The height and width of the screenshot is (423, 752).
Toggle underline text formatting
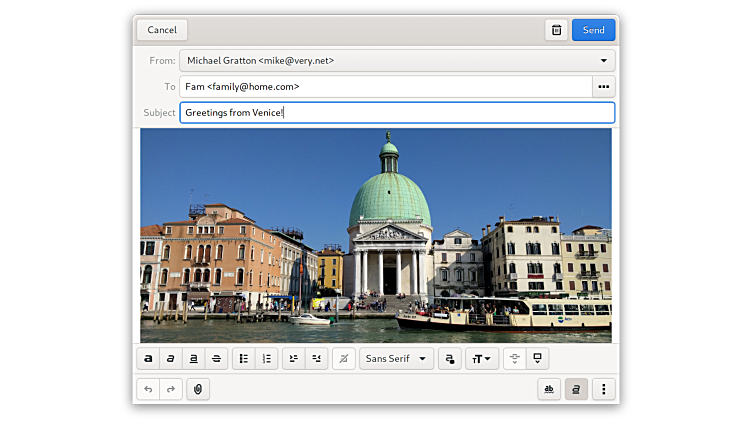point(194,358)
